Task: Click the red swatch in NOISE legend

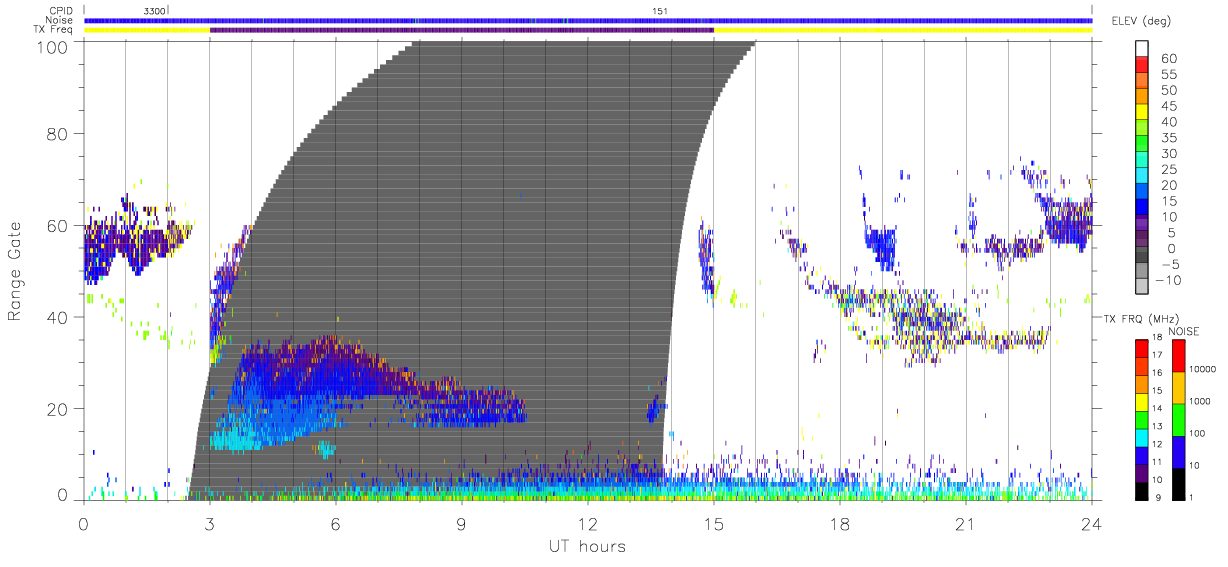Action: pos(1179,356)
